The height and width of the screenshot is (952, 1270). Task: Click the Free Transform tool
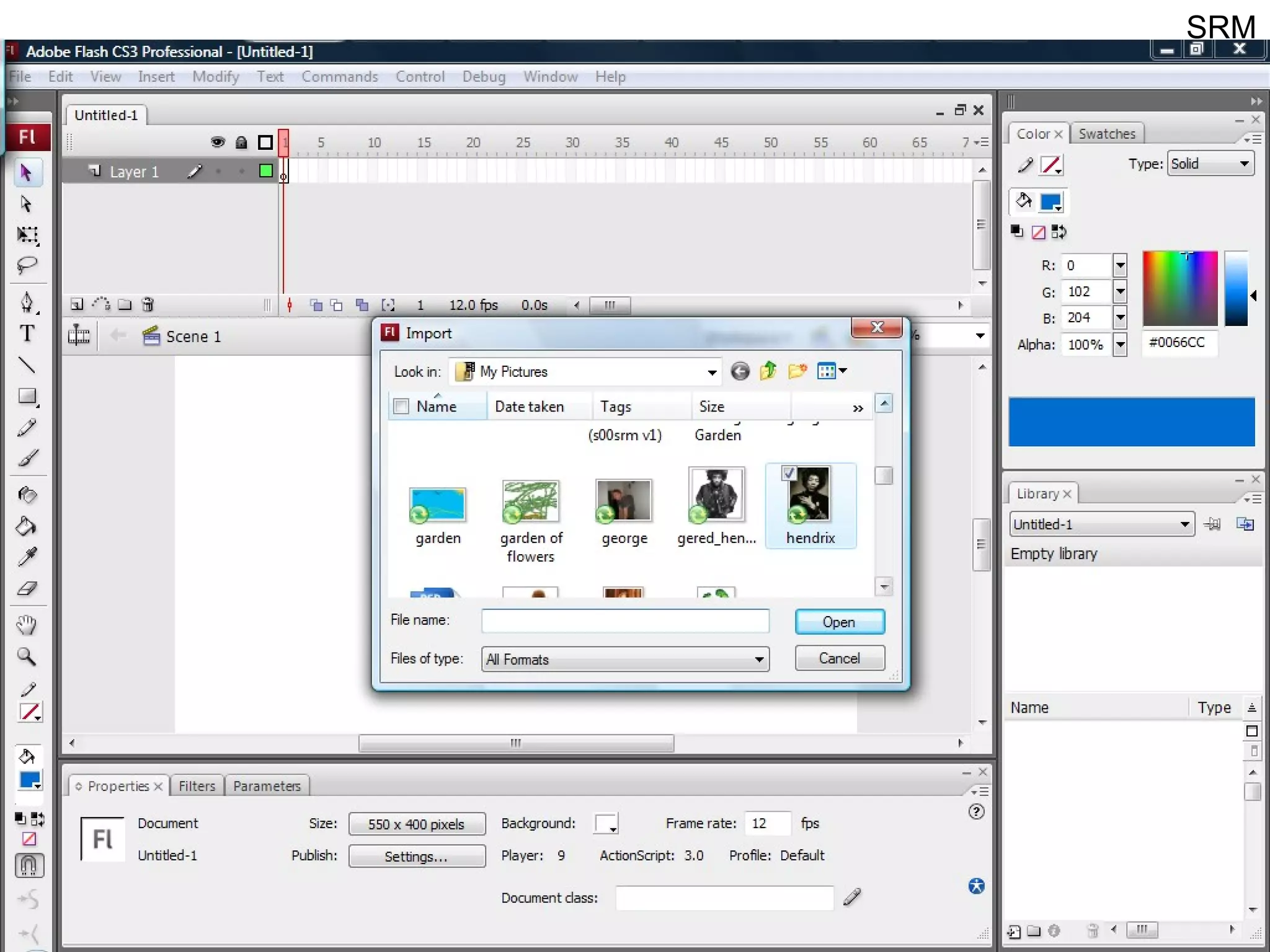27,235
